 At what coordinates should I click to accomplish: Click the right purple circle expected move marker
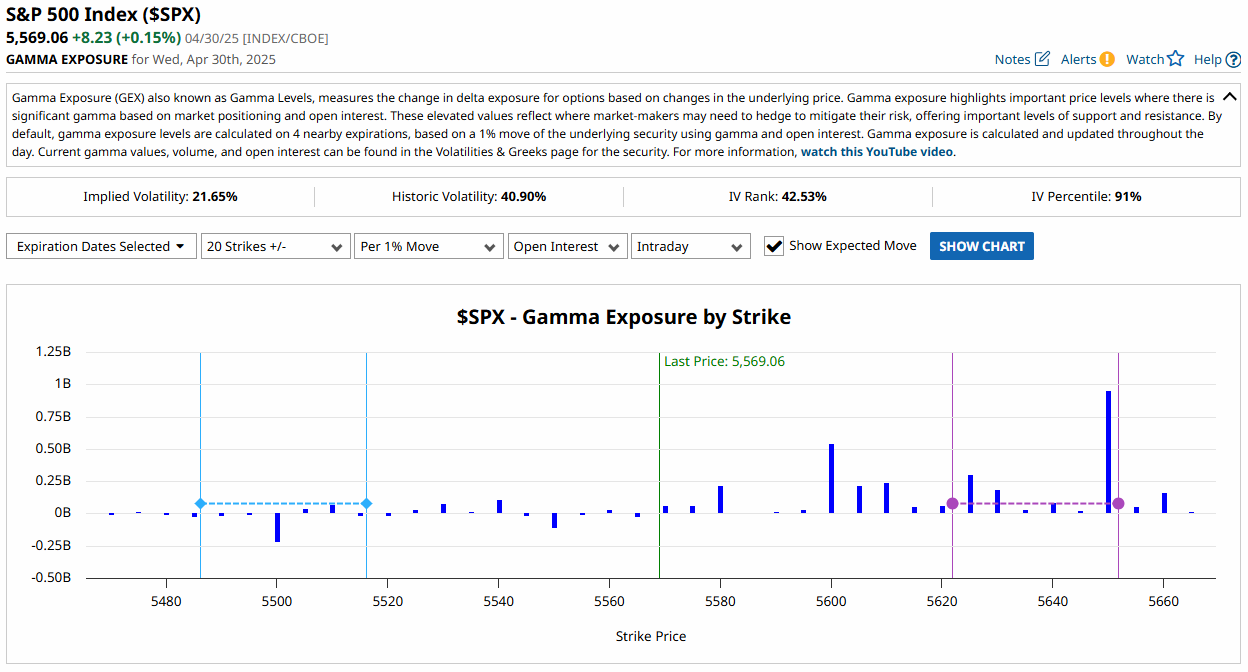click(1118, 503)
